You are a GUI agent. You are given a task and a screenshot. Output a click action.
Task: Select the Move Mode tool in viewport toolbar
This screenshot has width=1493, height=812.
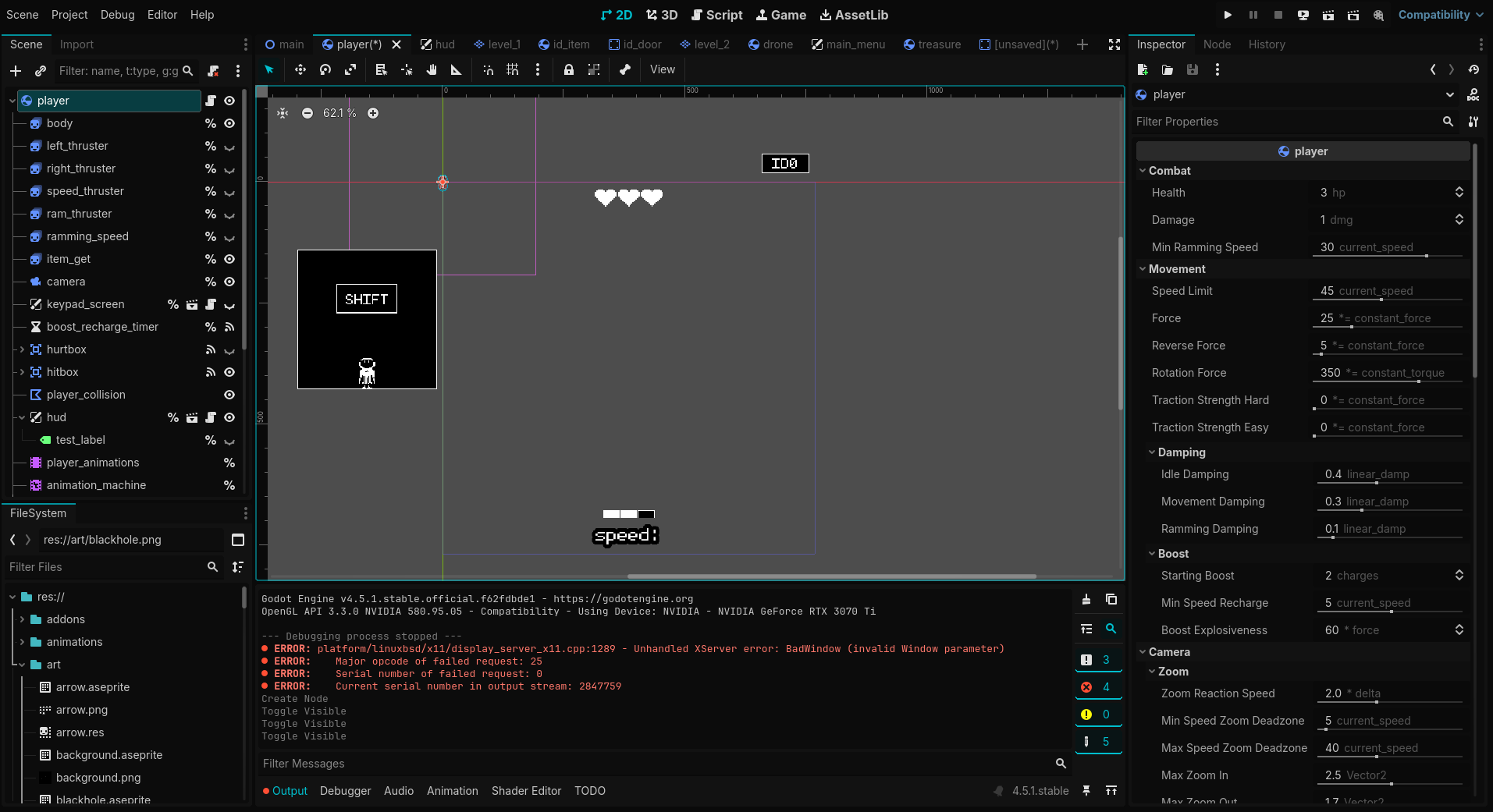coord(300,69)
